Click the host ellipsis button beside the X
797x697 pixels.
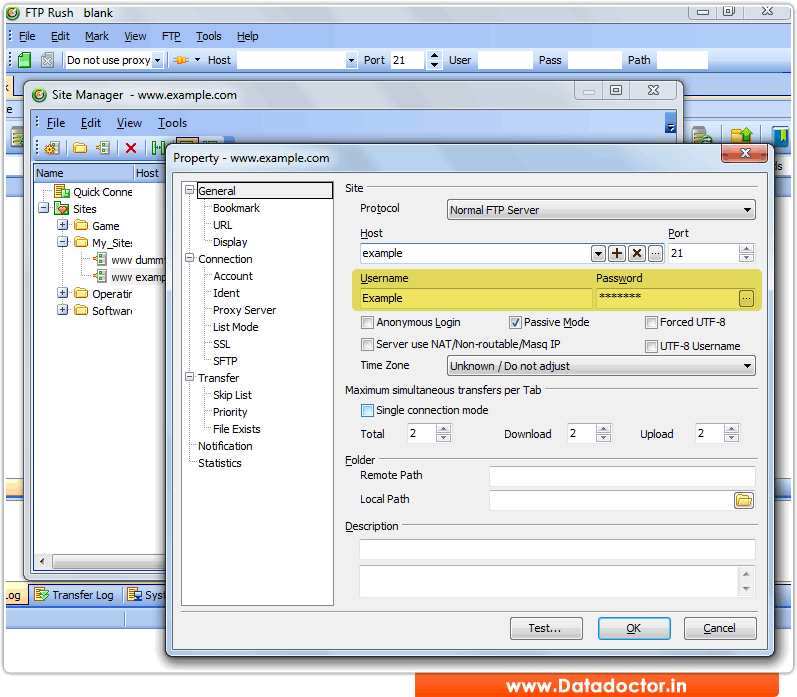[655, 253]
